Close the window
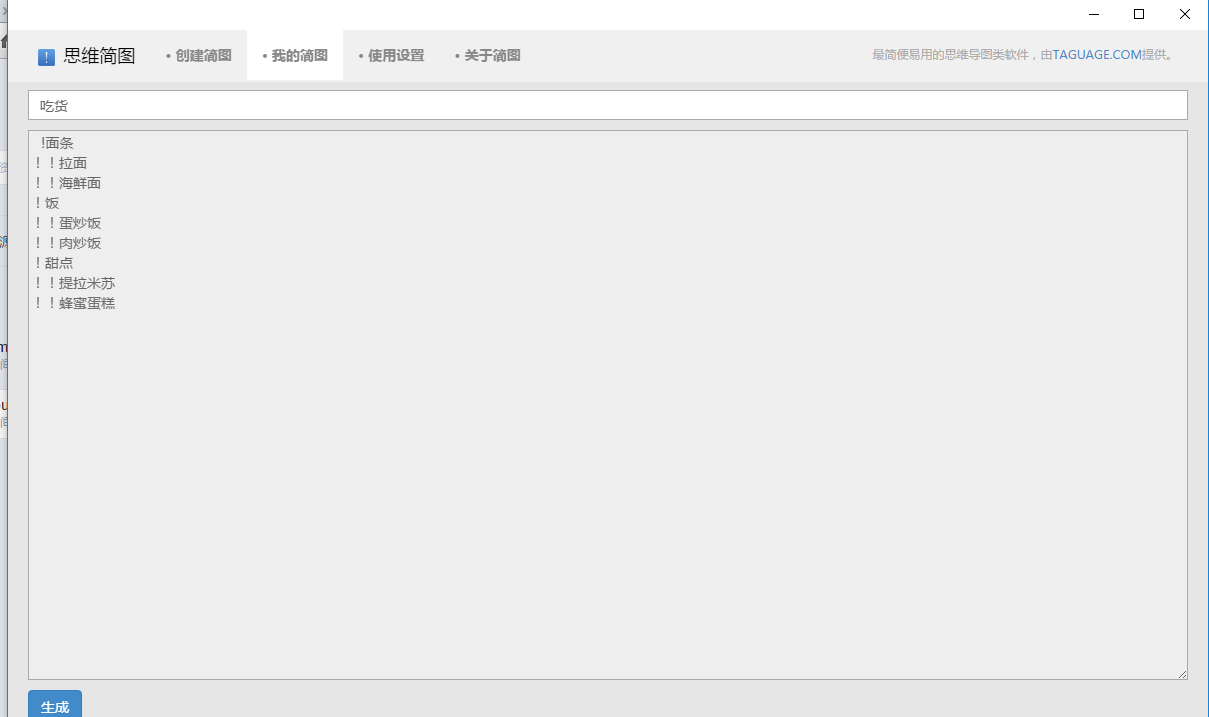This screenshot has width=1209, height=717. tap(1185, 14)
